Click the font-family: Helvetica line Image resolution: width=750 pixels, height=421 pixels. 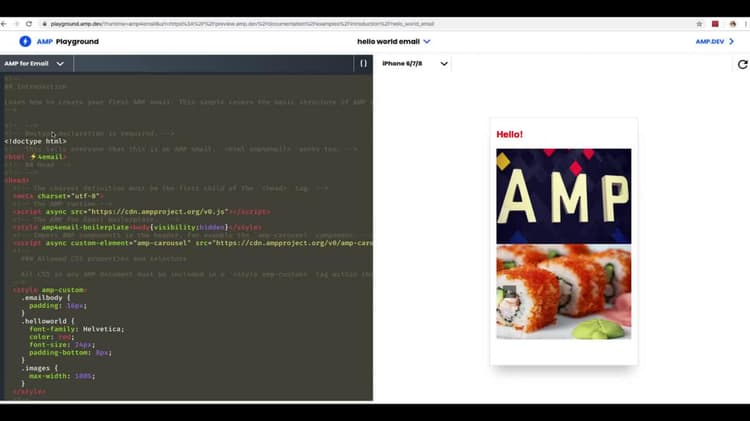[x=77, y=329]
